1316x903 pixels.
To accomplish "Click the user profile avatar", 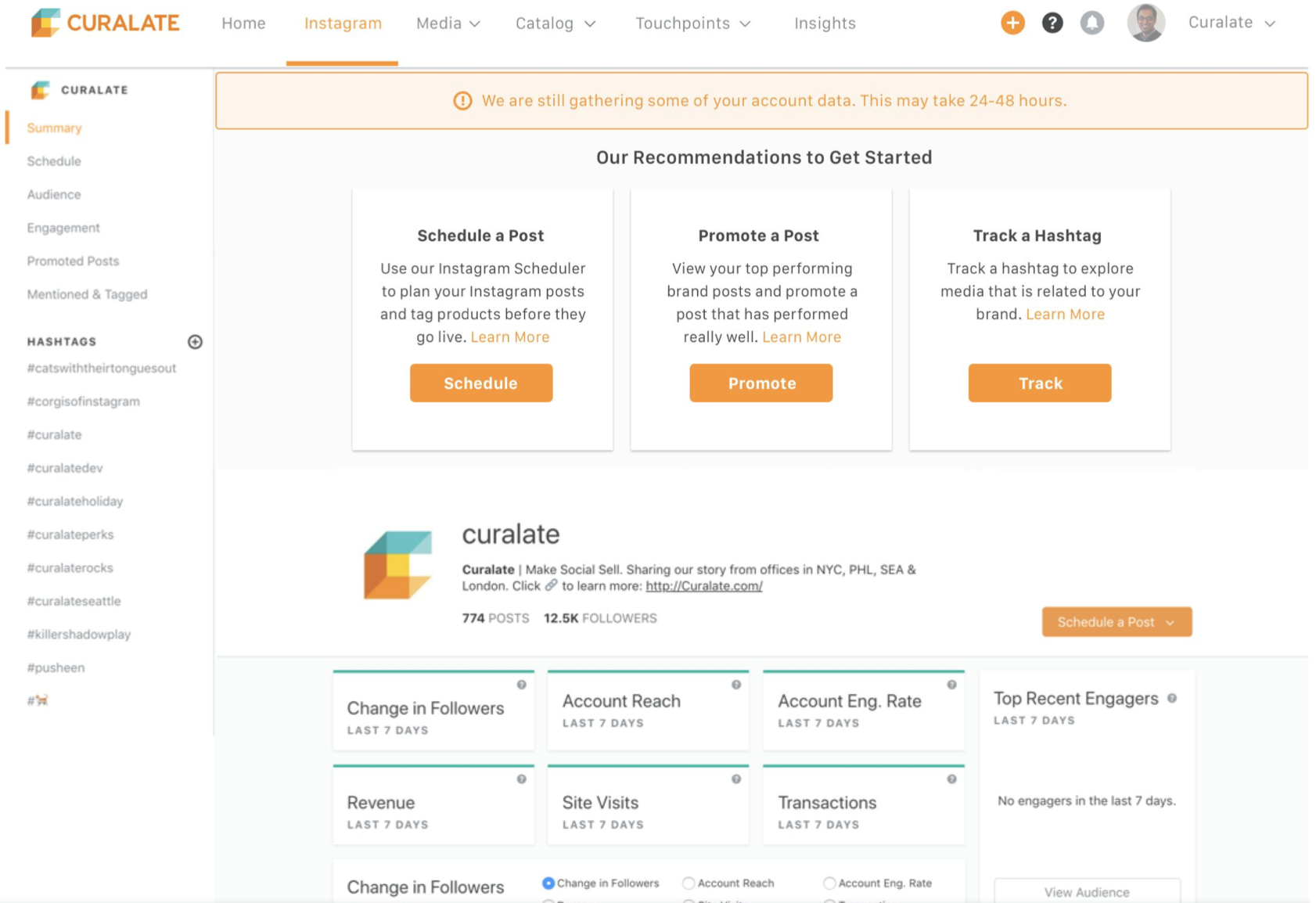I will [x=1145, y=23].
